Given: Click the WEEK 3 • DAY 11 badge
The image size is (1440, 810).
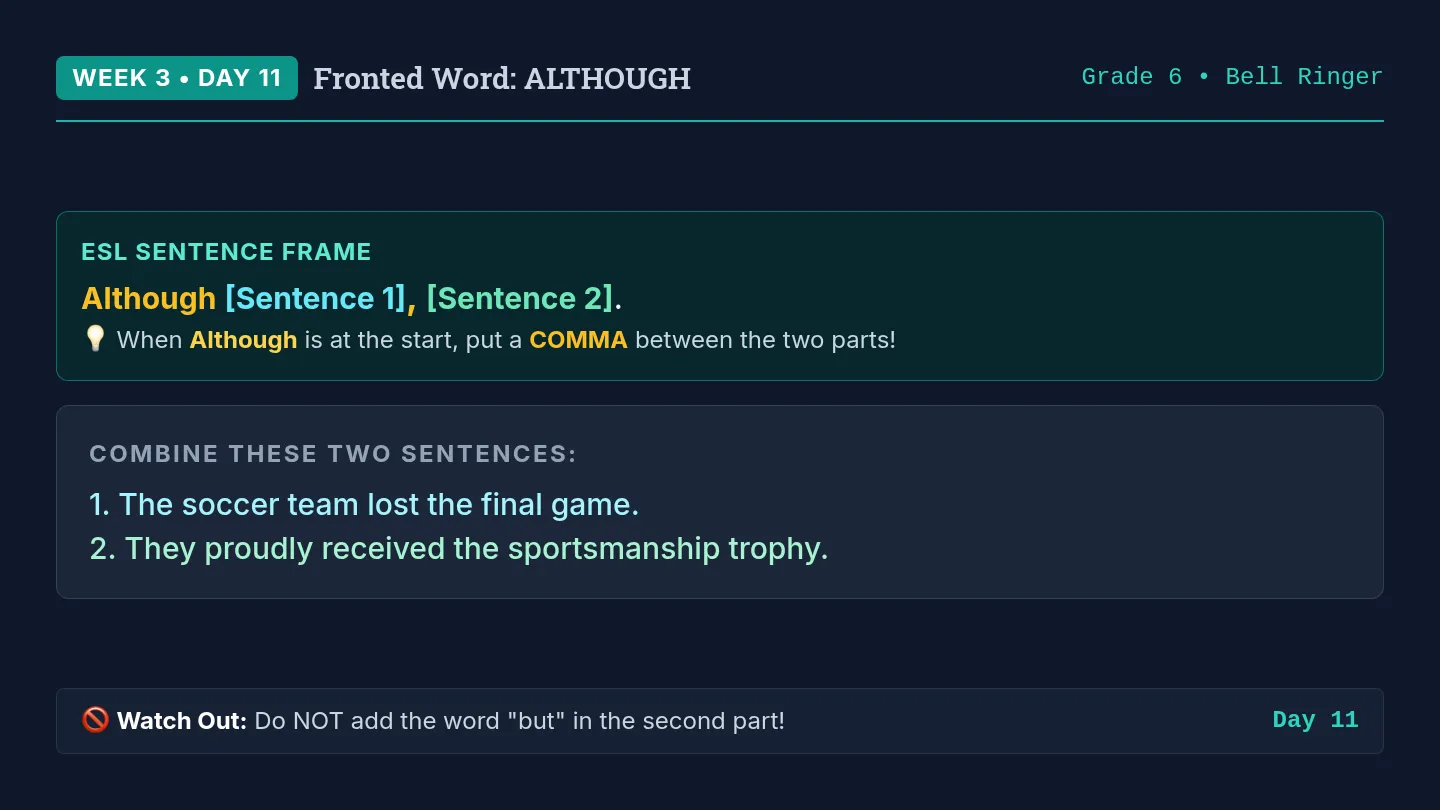Looking at the screenshot, I should click(177, 78).
